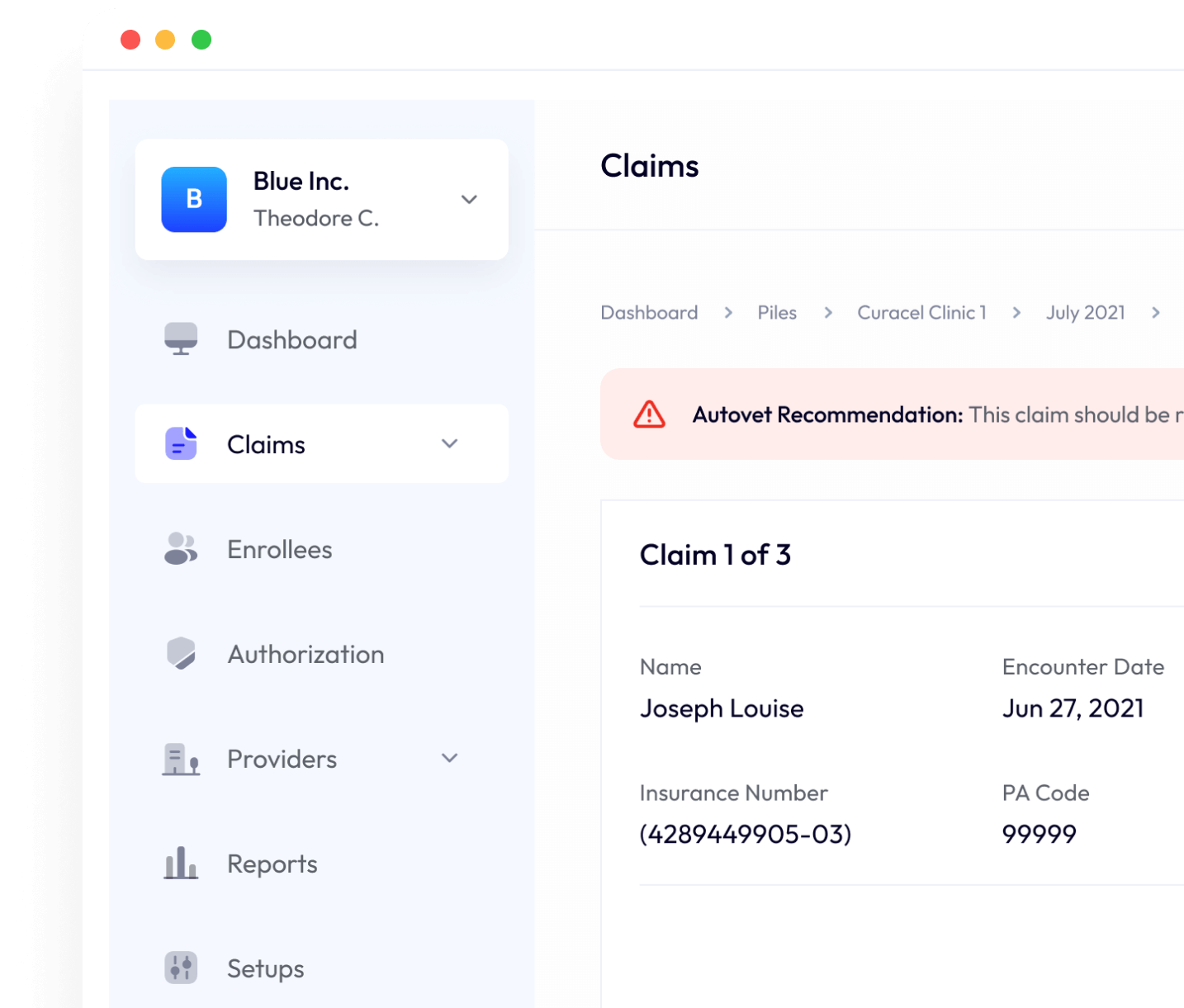This screenshot has height=1008, width=1184.
Task: Select the Claims sidebar entry
Action: [x=266, y=443]
